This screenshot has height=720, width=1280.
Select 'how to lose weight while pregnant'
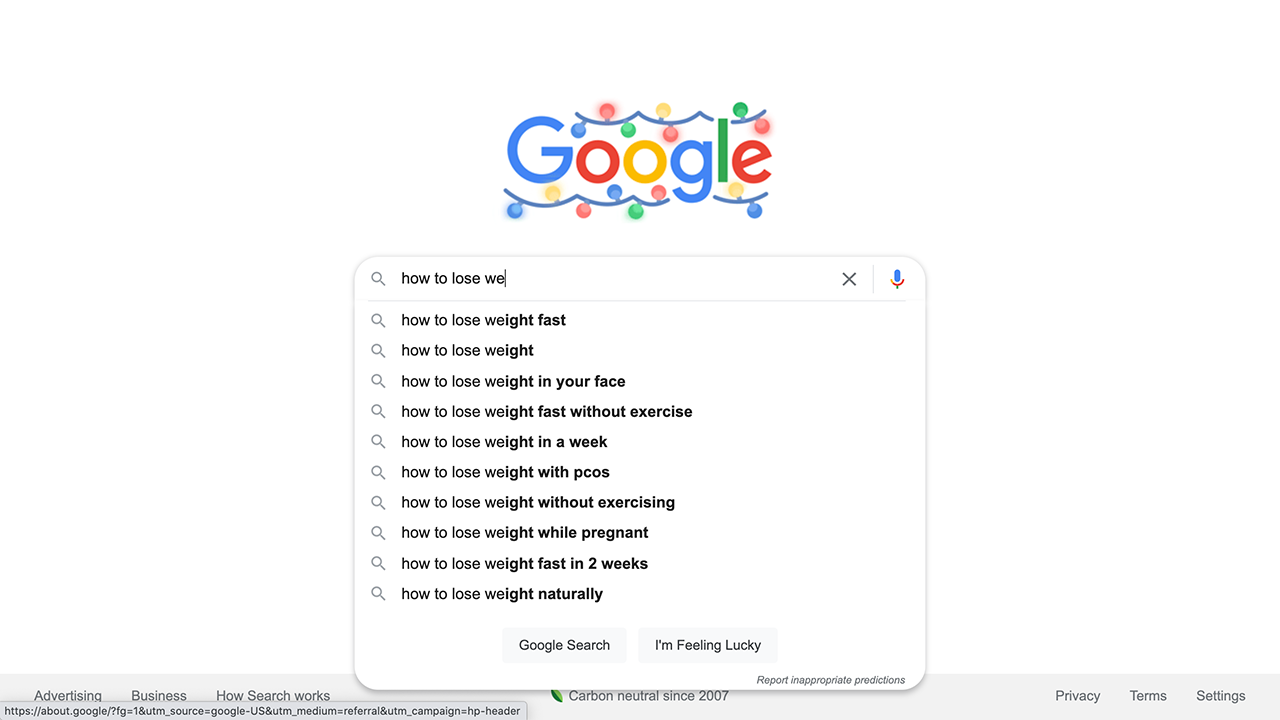[x=524, y=533]
